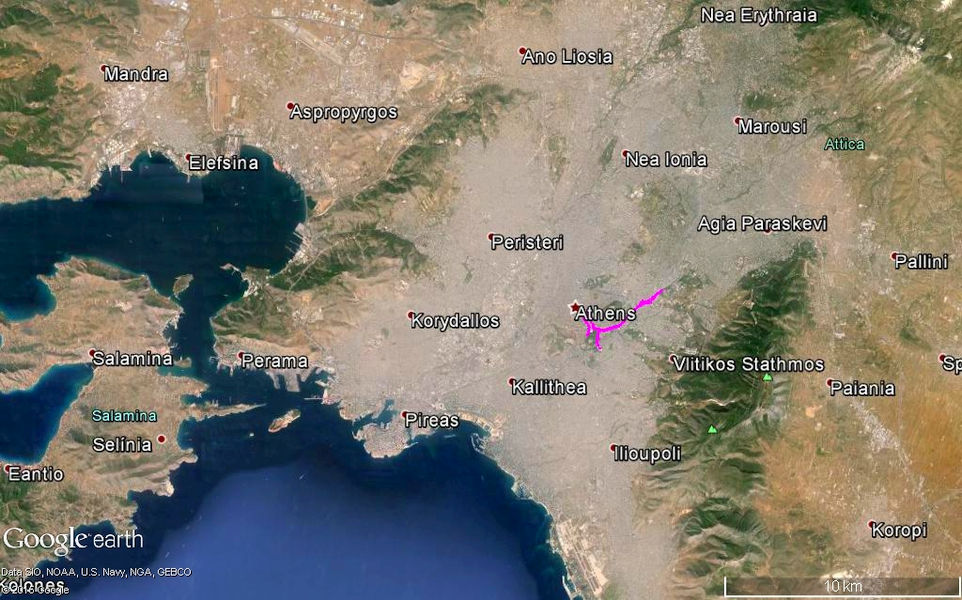The width and height of the screenshot is (962, 600).
Task: Click the Agia Paraskevi label
Action: point(762,224)
